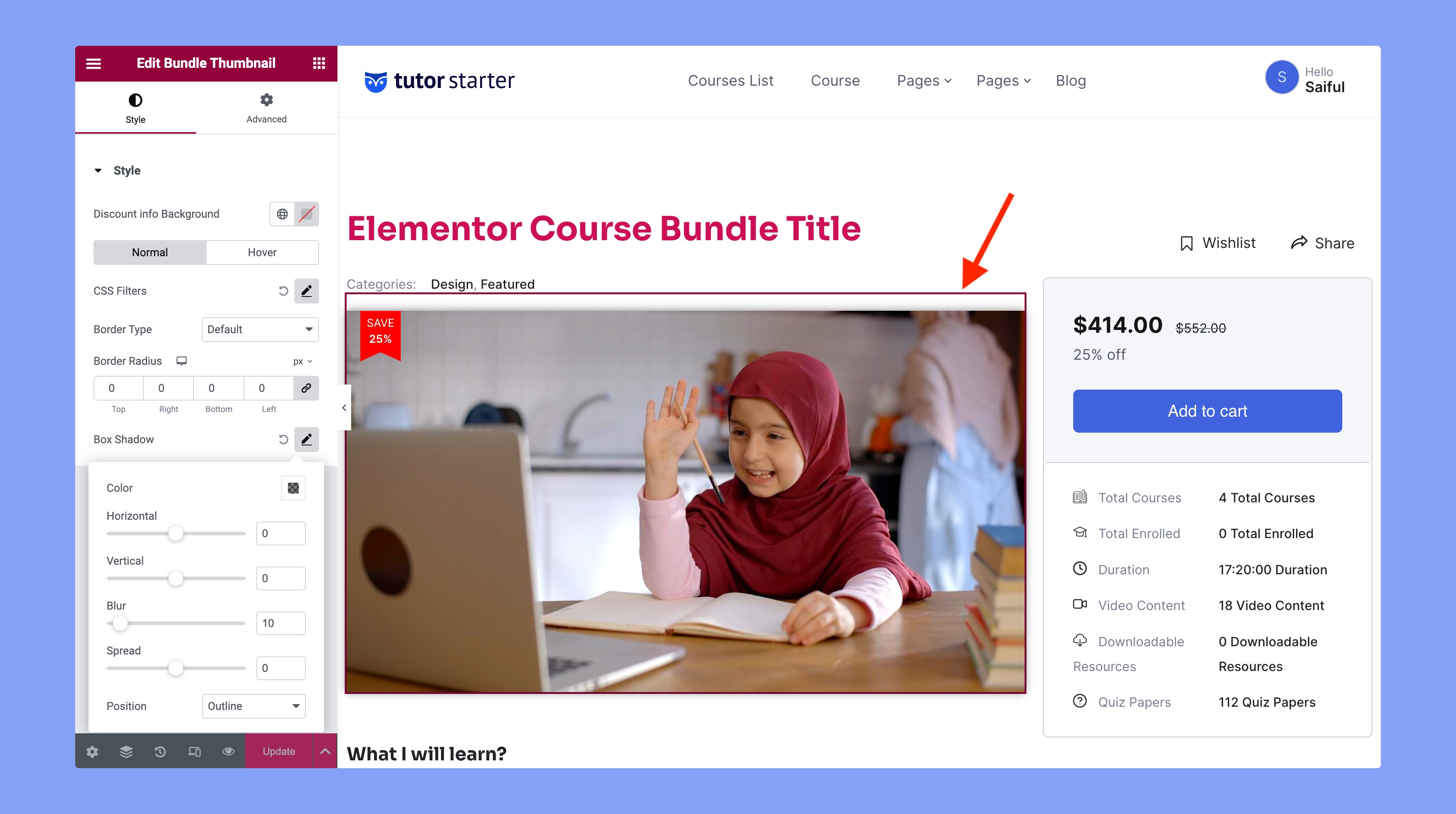This screenshot has height=814, width=1456.
Task: Click the layers panel icon in bottom bar
Action: click(x=126, y=751)
